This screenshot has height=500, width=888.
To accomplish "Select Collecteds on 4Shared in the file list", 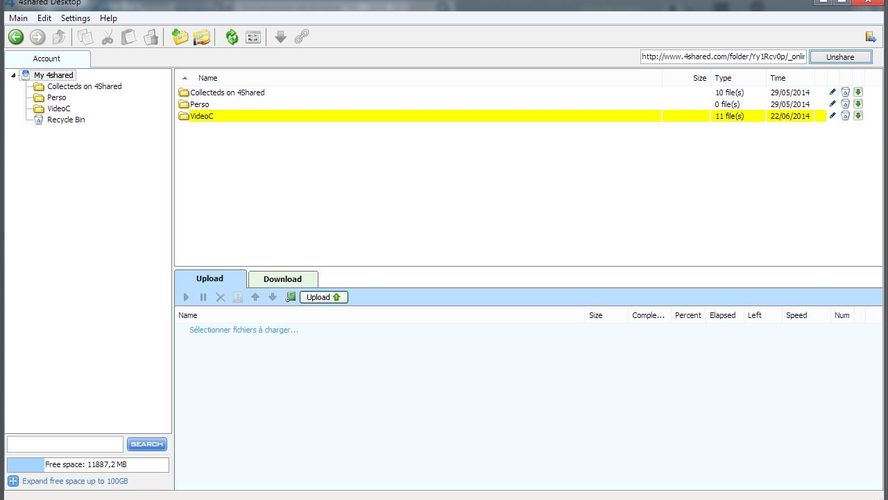I will coord(227,92).
